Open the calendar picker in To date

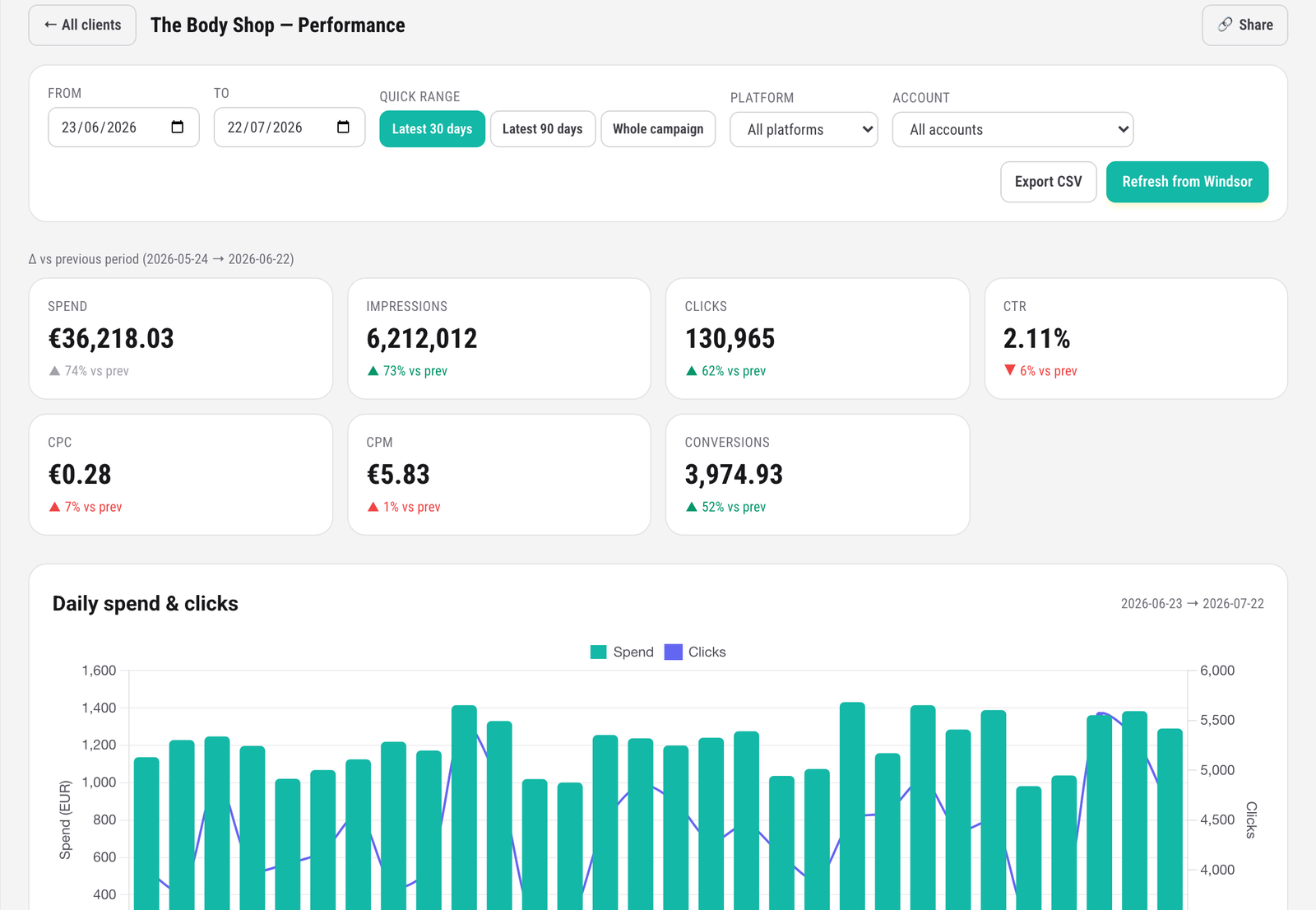coord(343,128)
